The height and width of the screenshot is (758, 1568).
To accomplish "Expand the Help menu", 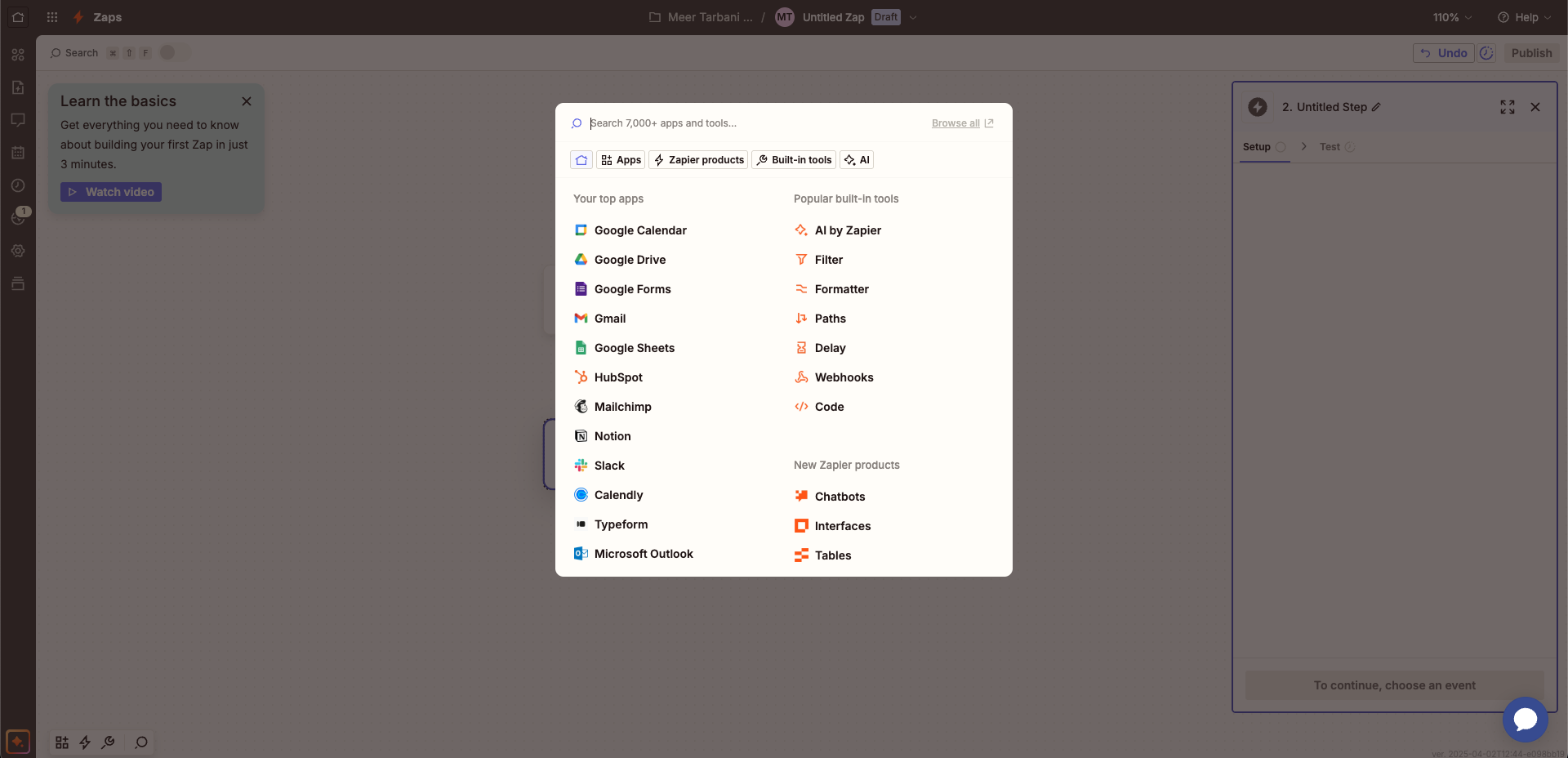I will coord(1524,17).
